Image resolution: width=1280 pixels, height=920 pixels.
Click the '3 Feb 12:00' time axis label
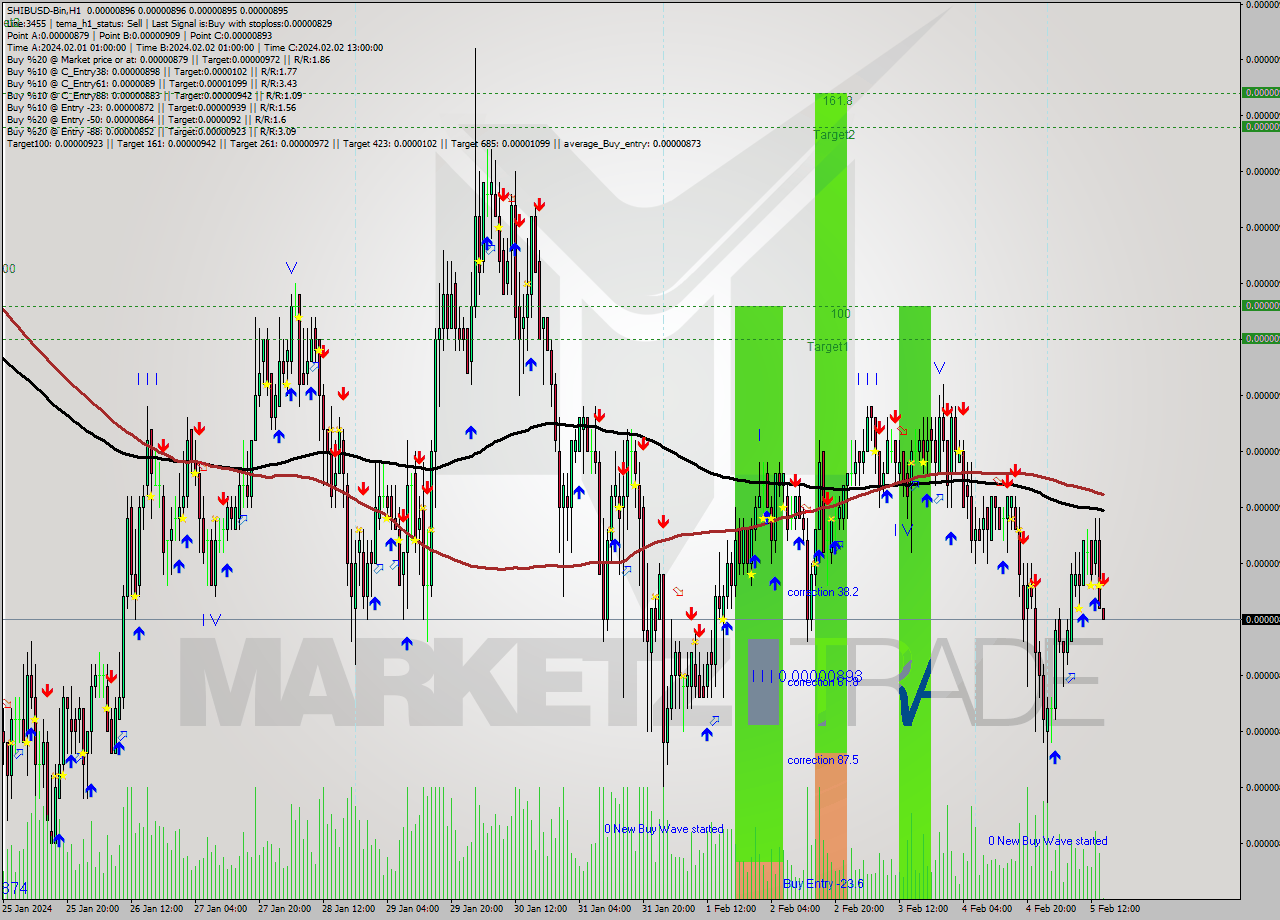point(923,909)
